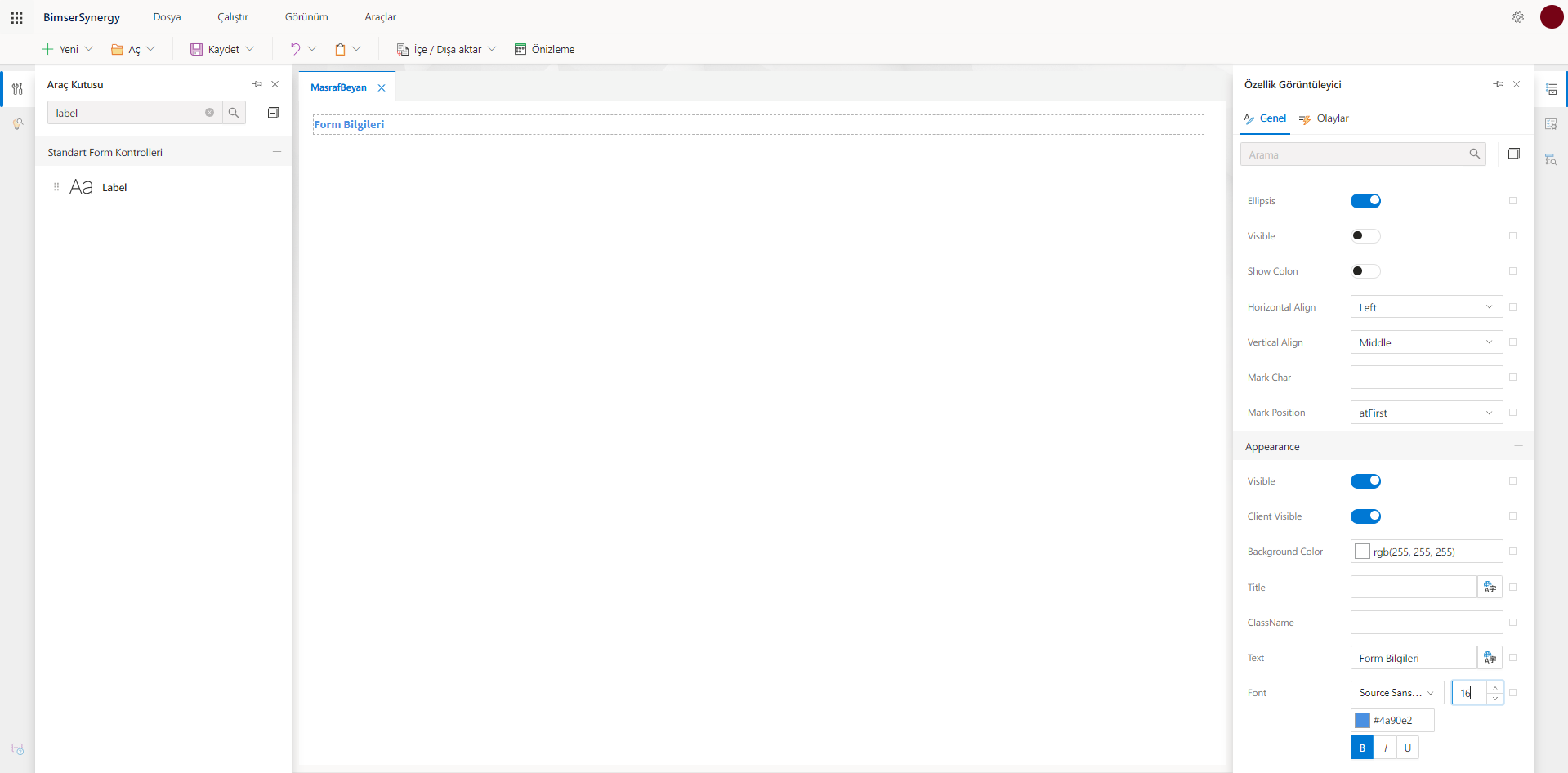Toggle the Ellipsis switch off
The width and height of the screenshot is (1568, 773).
(x=1365, y=201)
